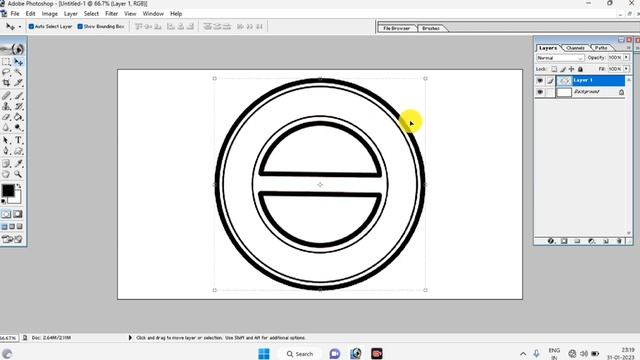Toggle lock image pixels brush checkbox

tap(563, 69)
